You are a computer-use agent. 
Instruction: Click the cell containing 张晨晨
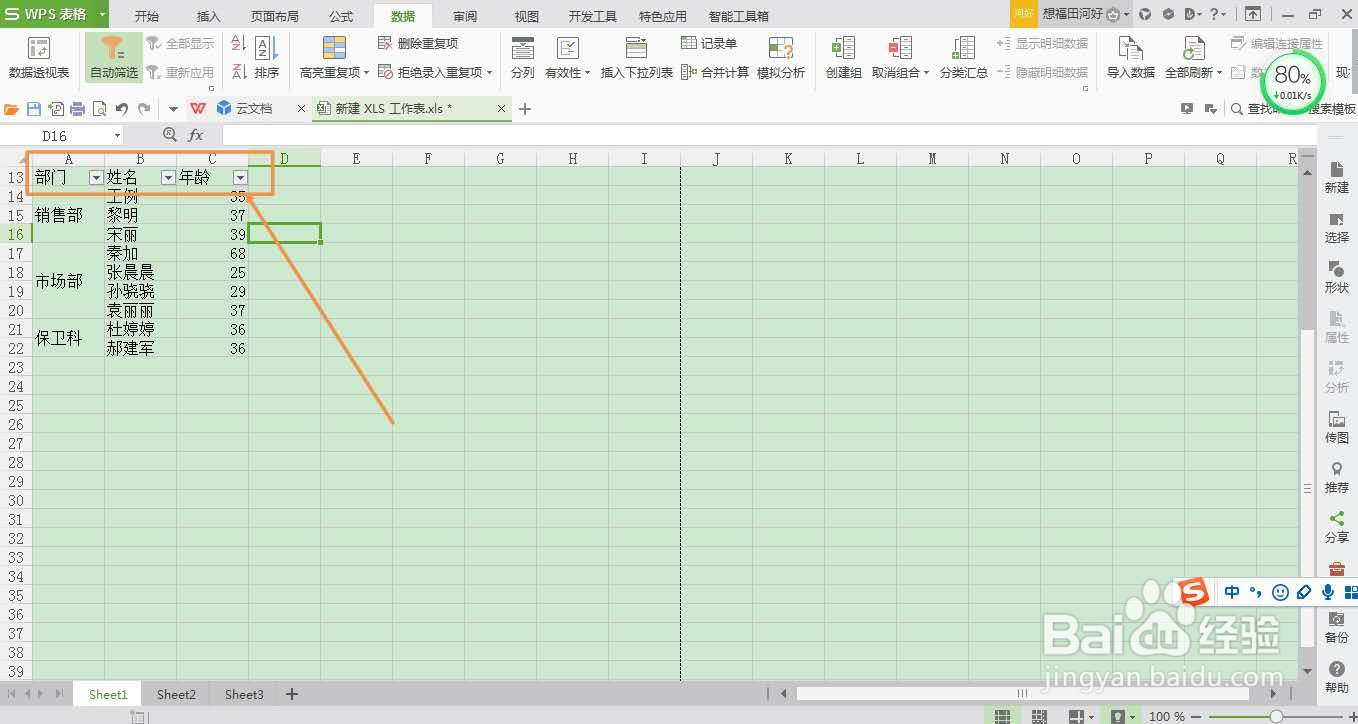pyautogui.click(x=140, y=272)
